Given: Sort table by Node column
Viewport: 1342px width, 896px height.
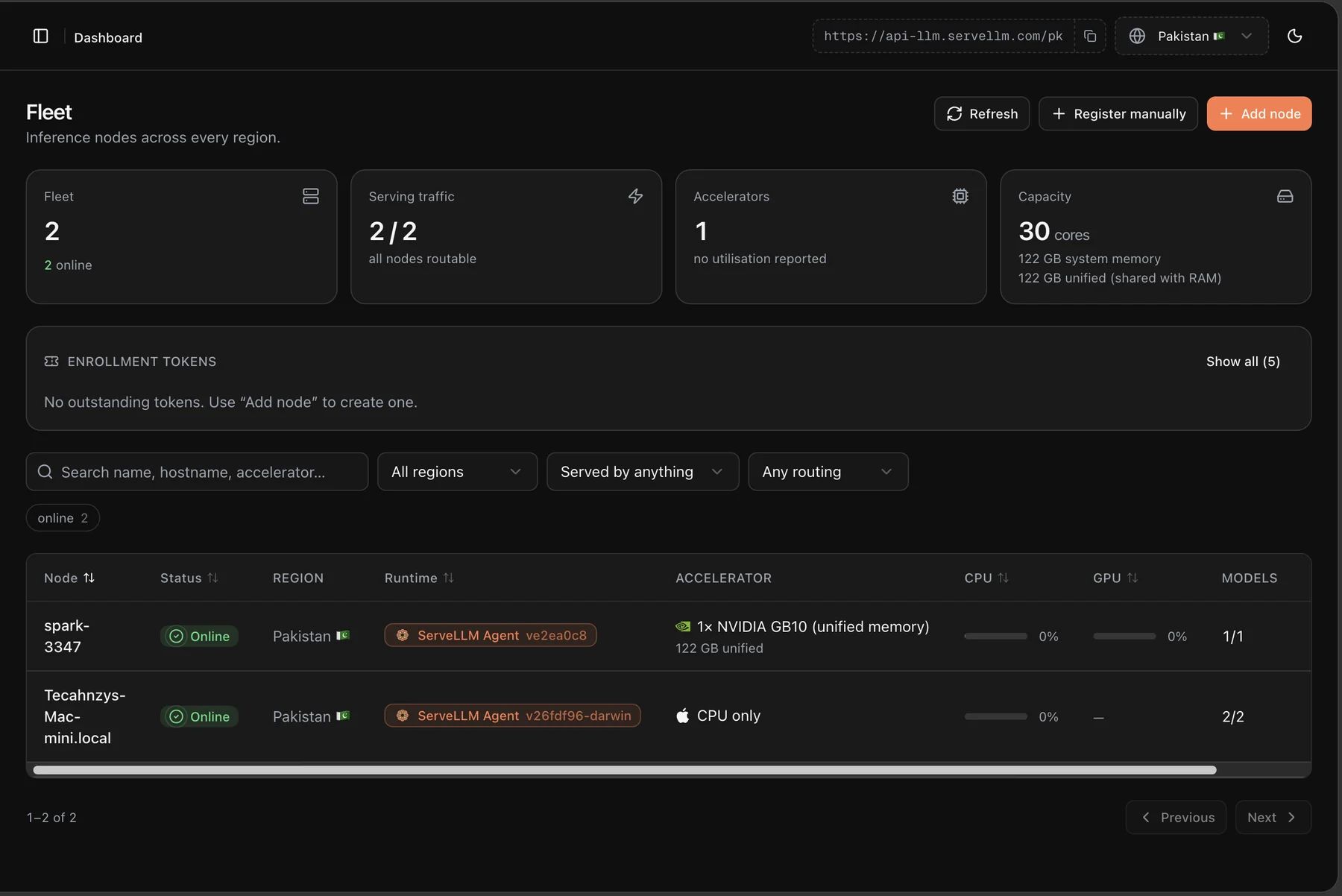Looking at the screenshot, I should (x=69, y=578).
